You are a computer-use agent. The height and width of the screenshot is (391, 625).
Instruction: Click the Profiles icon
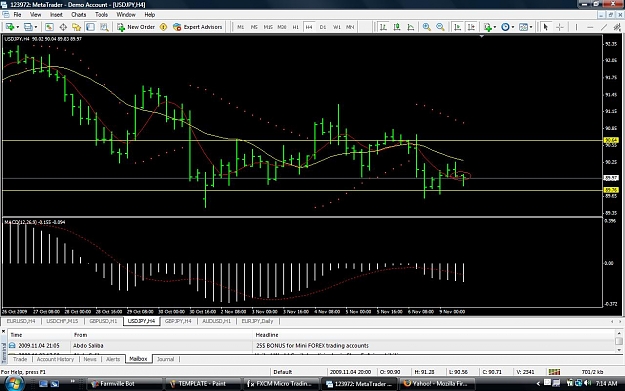point(28,27)
